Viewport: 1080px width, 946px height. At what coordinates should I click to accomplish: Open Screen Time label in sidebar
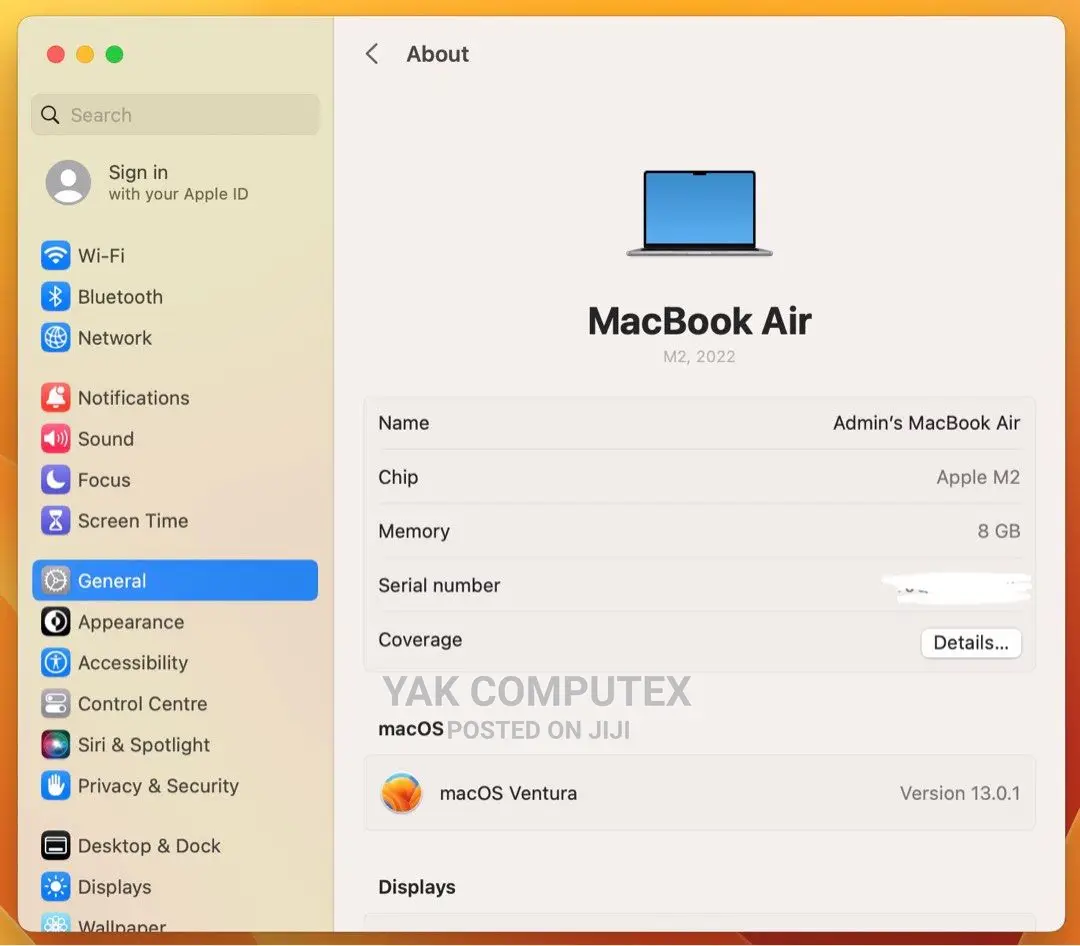133,521
